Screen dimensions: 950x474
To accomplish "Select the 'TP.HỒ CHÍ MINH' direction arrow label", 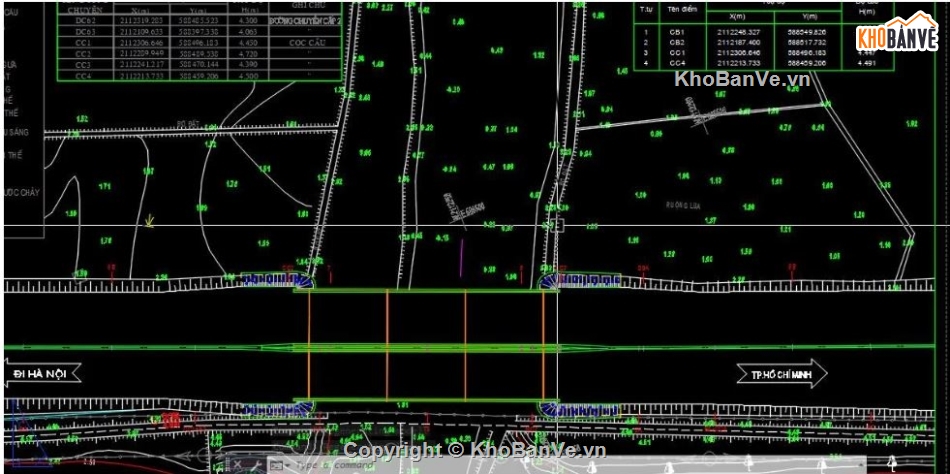I will point(782,373).
